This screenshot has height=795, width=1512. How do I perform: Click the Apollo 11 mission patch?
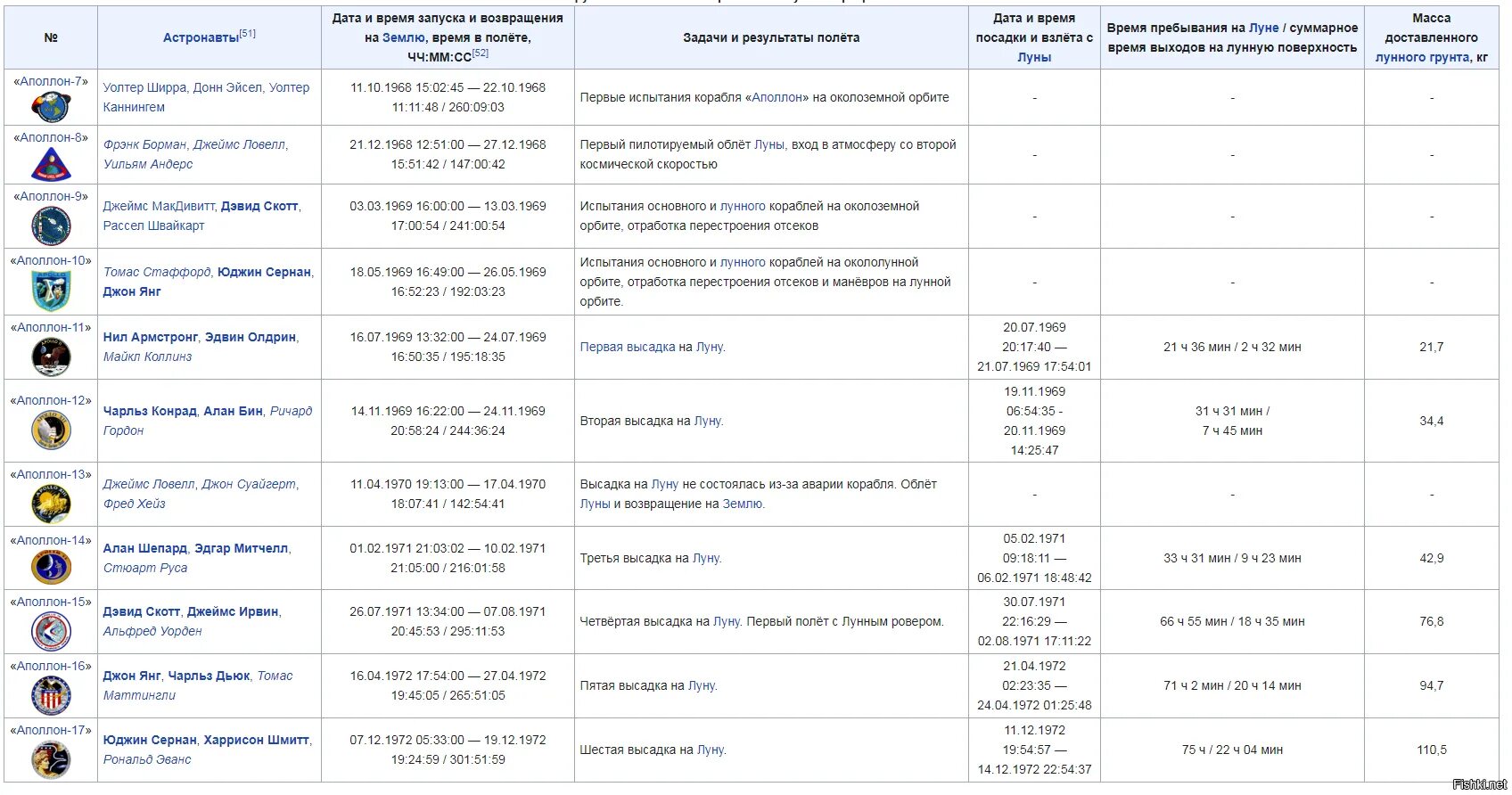[x=51, y=357]
